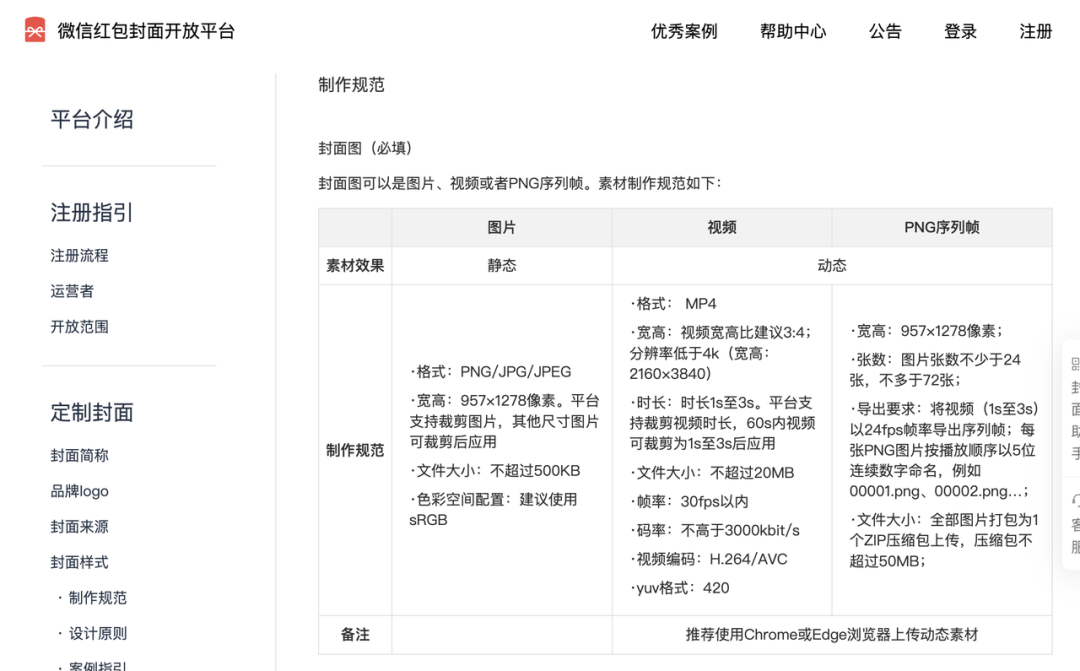Click the 登录 login link

[959, 31]
